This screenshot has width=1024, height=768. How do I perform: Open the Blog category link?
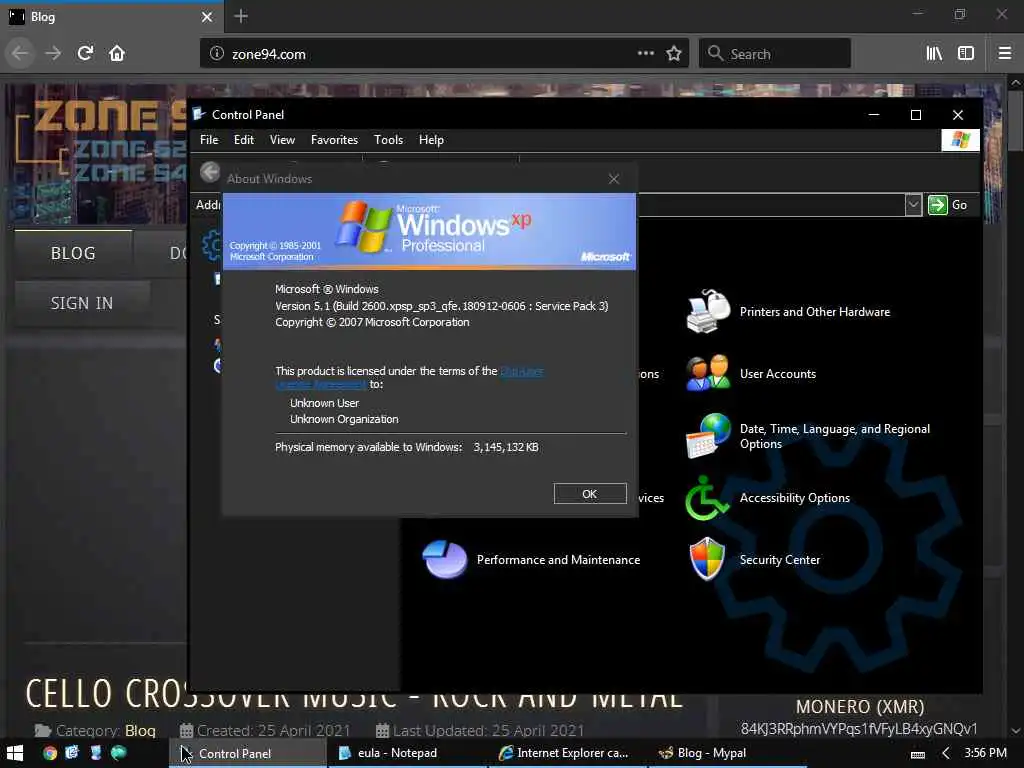coord(140,730)
